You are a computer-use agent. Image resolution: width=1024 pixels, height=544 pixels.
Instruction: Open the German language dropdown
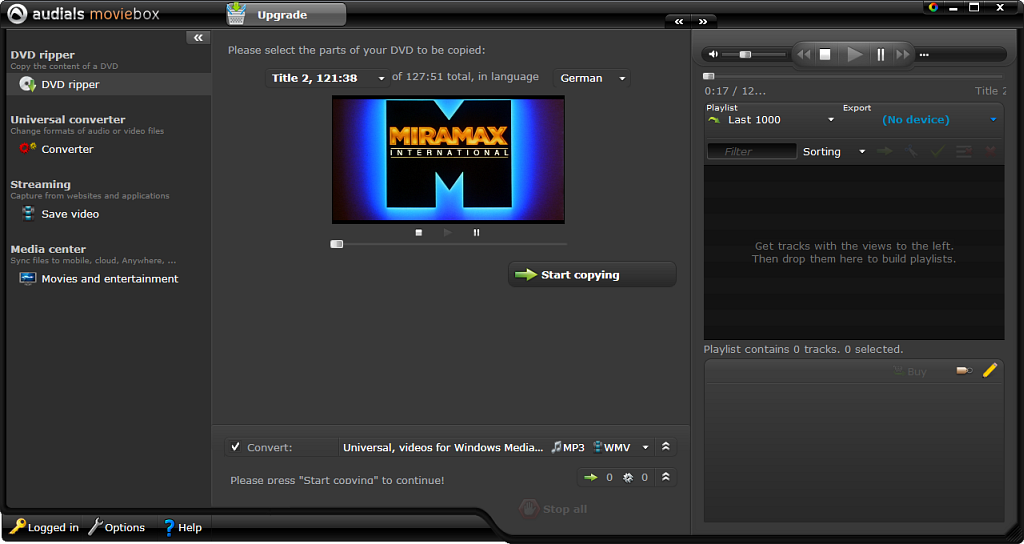point(591,78)
